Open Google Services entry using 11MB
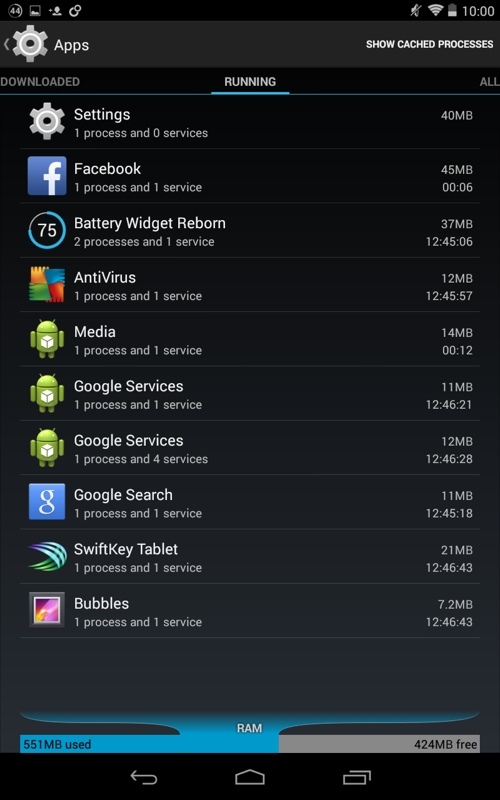This screenshot has width=500, height=800. pyautogui.click(x=250, y=393)
